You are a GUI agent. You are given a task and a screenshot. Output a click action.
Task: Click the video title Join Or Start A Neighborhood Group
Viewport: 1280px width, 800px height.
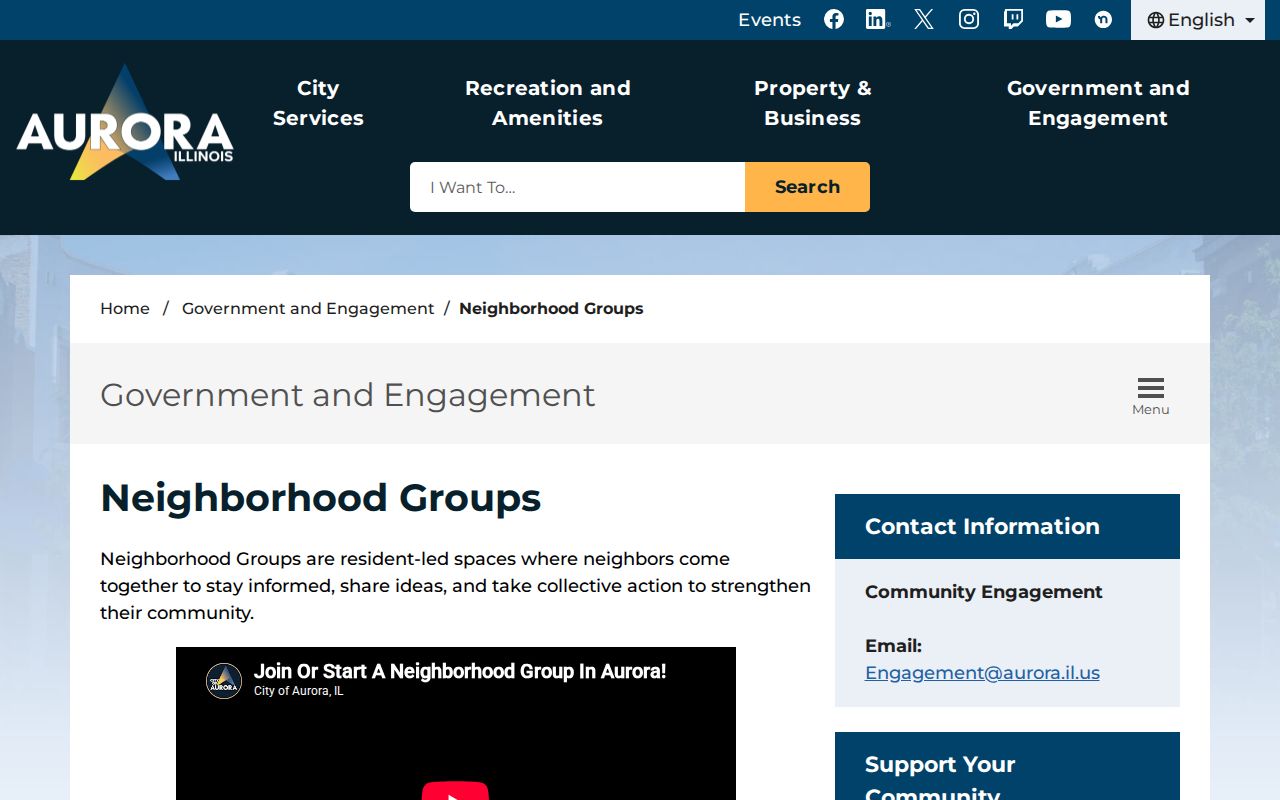pyautogui.click(x=460, y=671)
